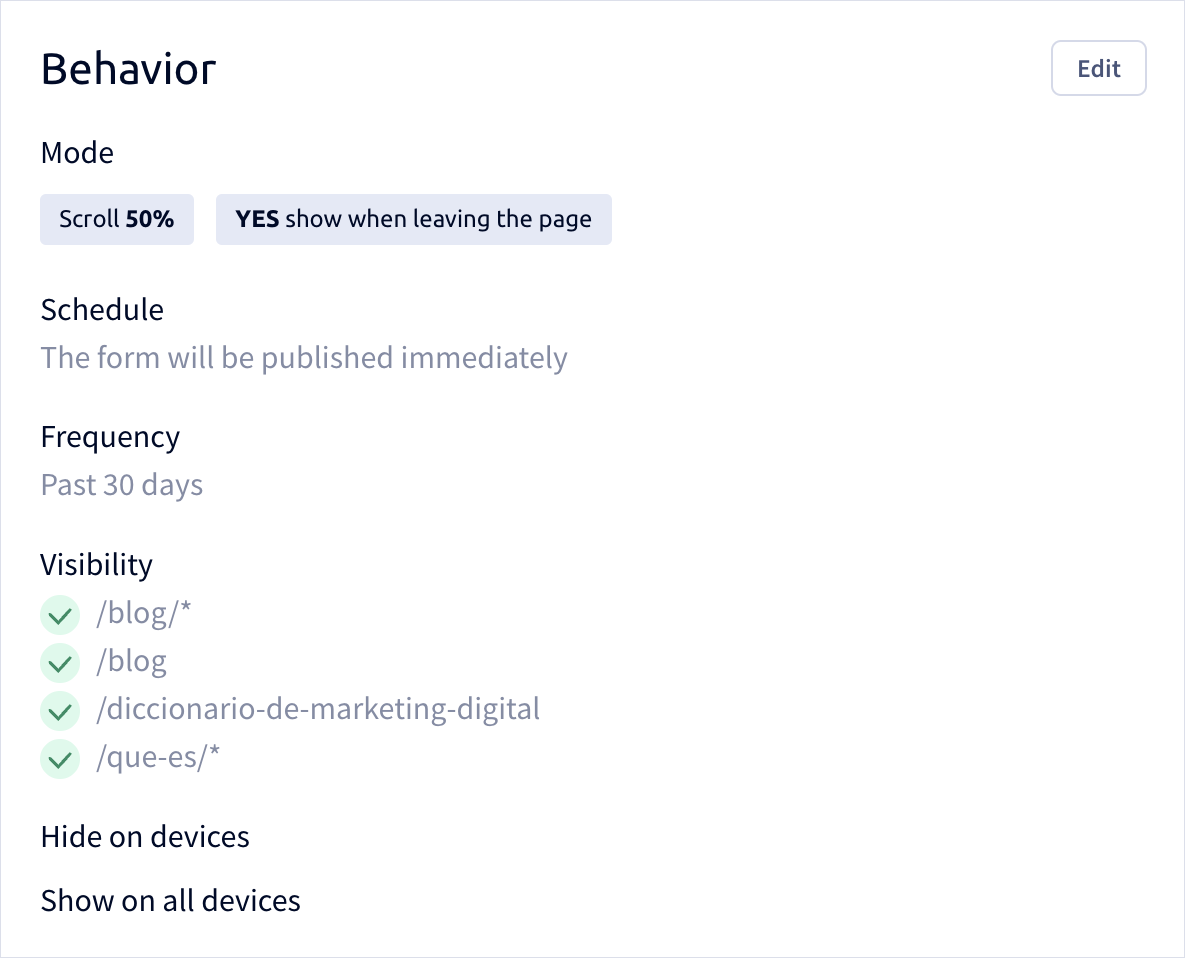Click the Frequency label
1185x958 pixels.
click(110, 437)
